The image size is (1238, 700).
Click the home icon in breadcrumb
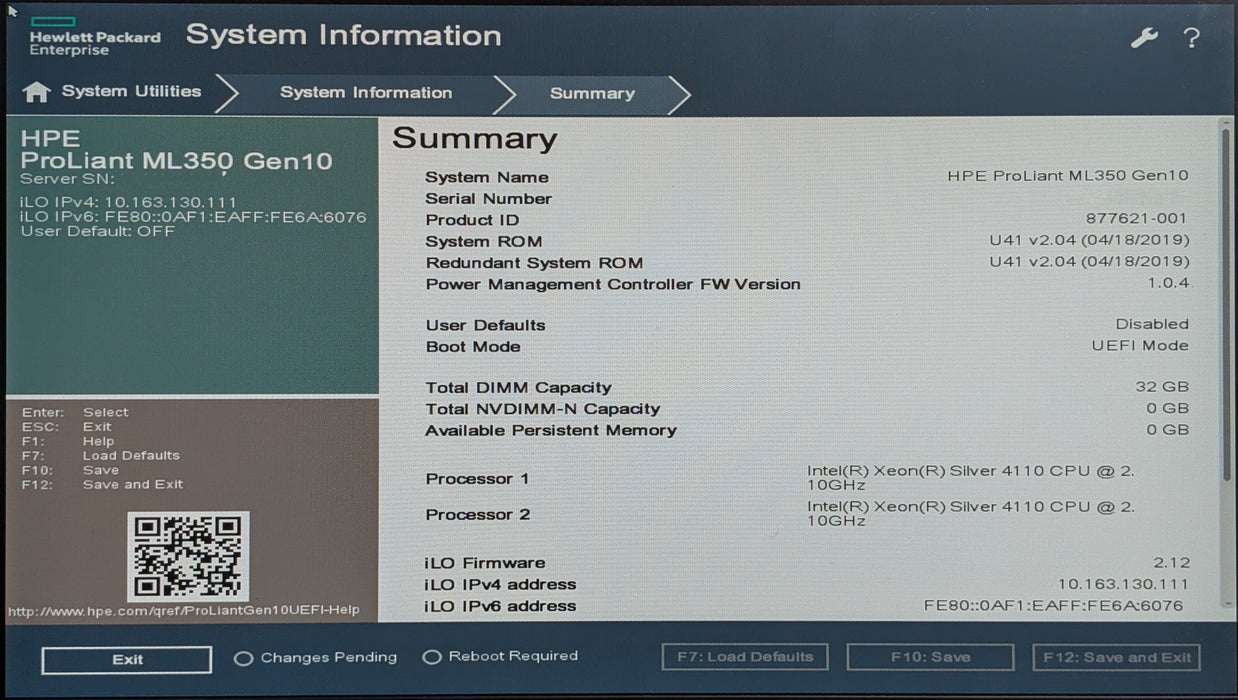click(36, 92)
